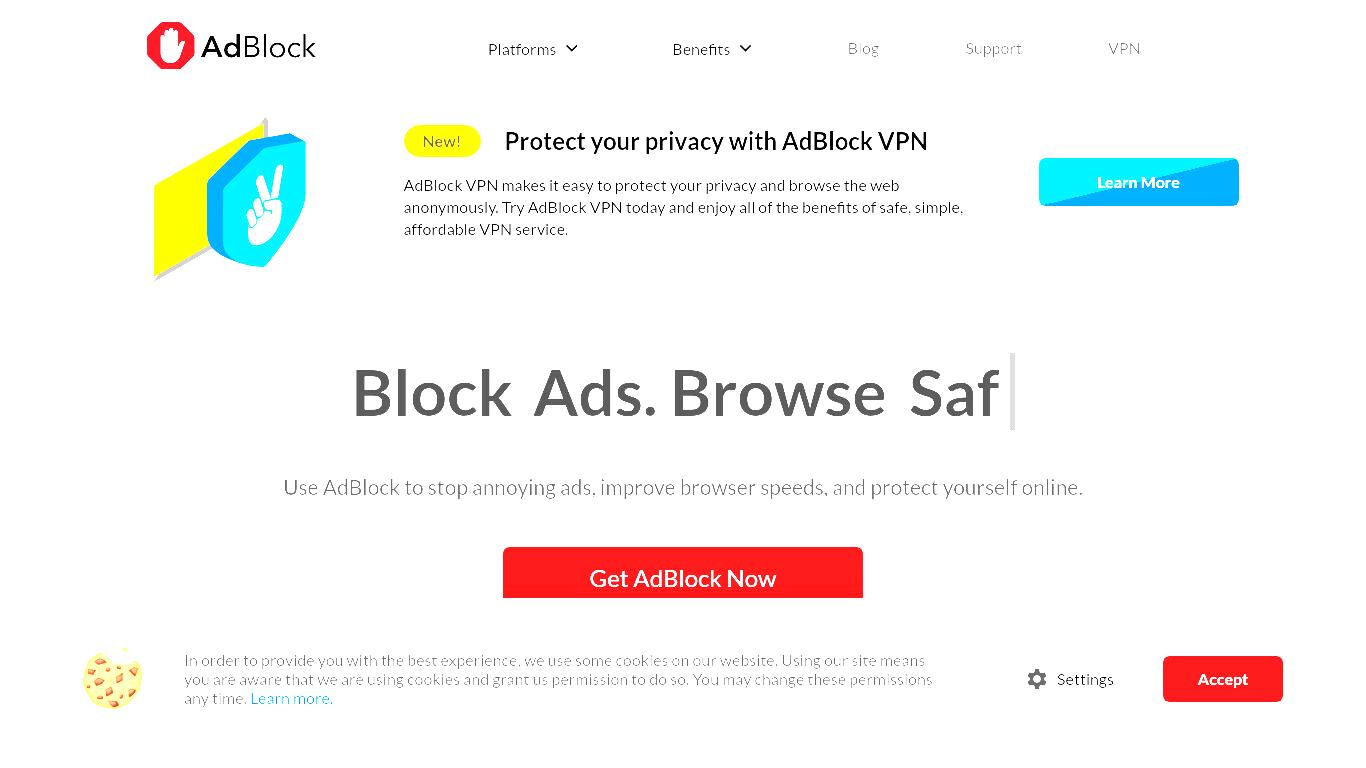
Task: Go to the Blog page
Action: (x=863, y=48)
